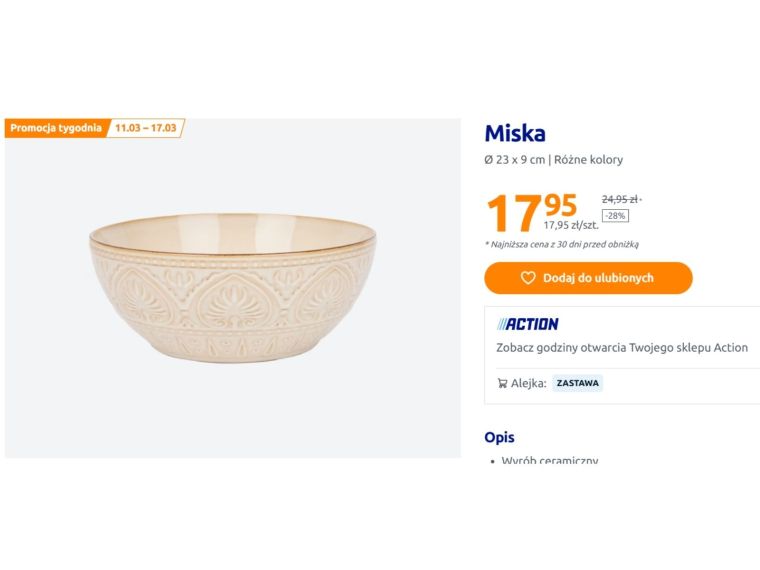Click the 11.03 – 17.03 date badge
This screenshot has width=760, height=570.
146,128
